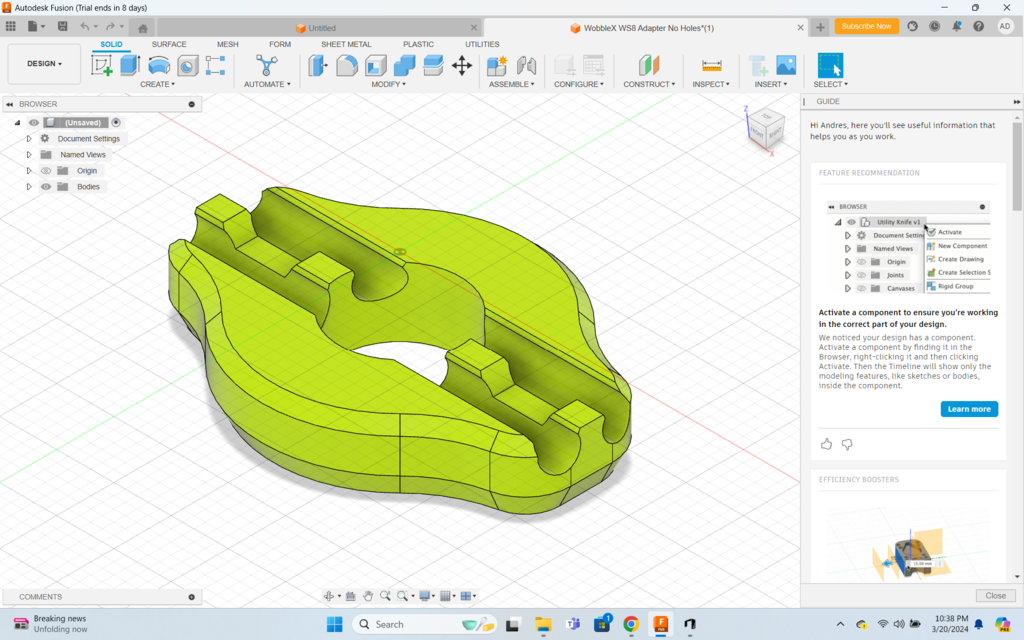
Task: Hide the Bodies folder
Action: pyautogui.click(x=47, y=187)
